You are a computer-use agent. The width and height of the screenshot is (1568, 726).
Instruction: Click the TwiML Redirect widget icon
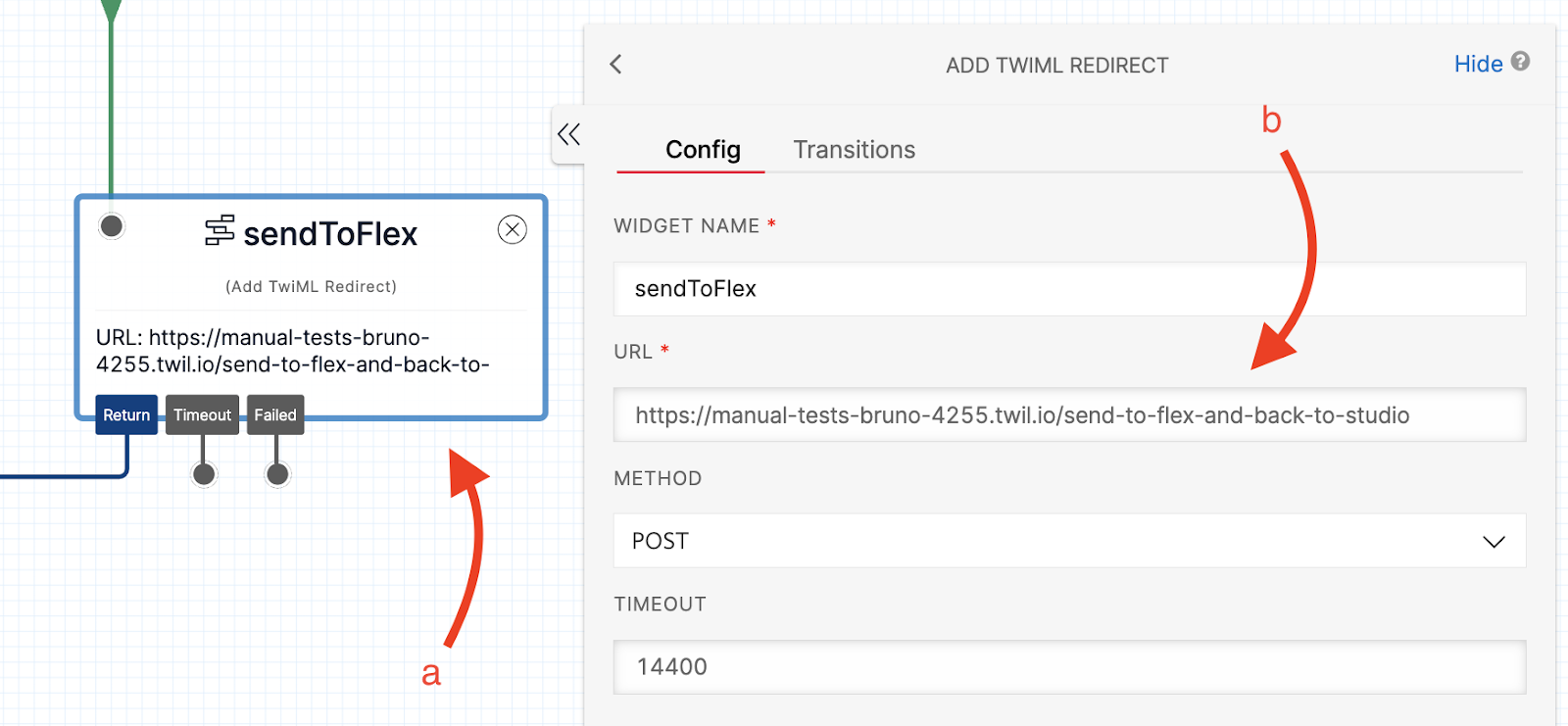(x=220, y=231)
